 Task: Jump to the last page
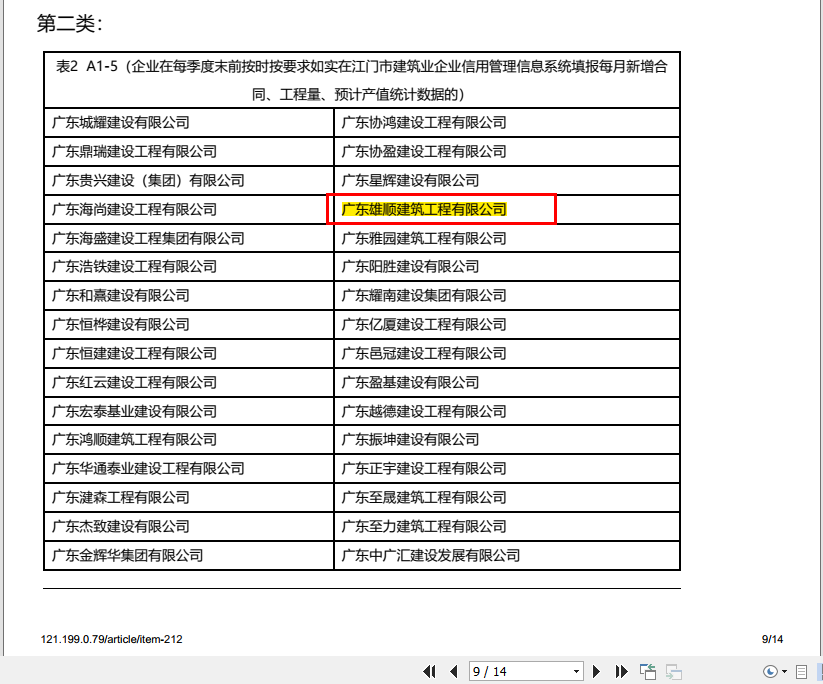(x=621, y=671)
